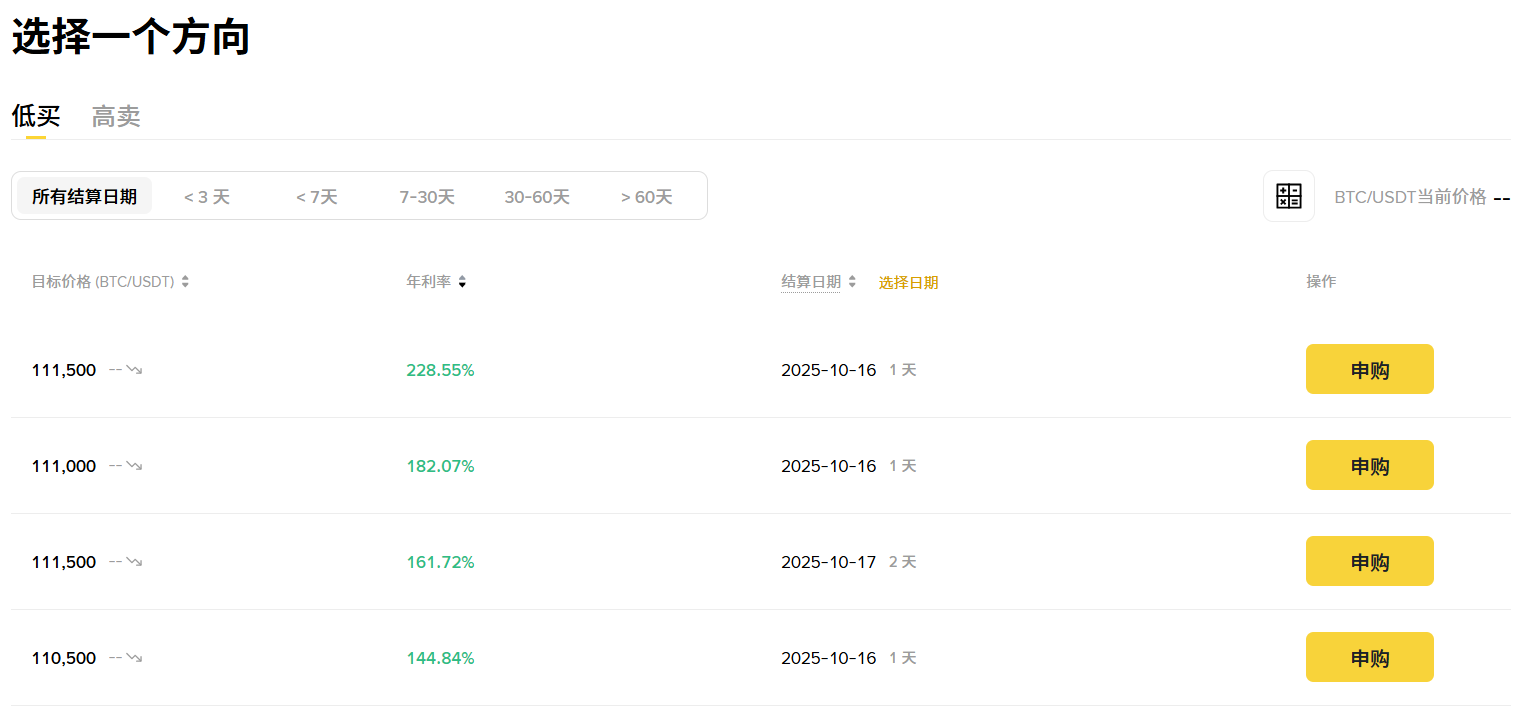This screenshot has width=1538, height=710.
Task: Switch to the 低买 tab
Action: (x=36, y=117)
